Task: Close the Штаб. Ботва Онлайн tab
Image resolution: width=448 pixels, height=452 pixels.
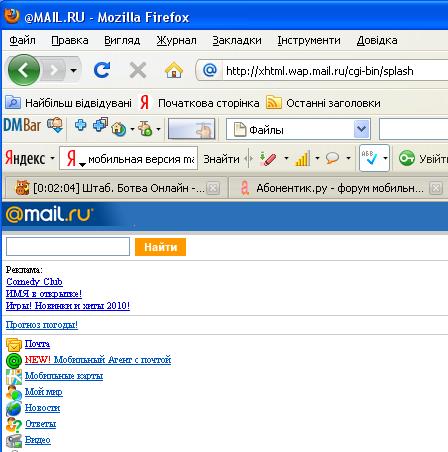Action: pos(213,189)
